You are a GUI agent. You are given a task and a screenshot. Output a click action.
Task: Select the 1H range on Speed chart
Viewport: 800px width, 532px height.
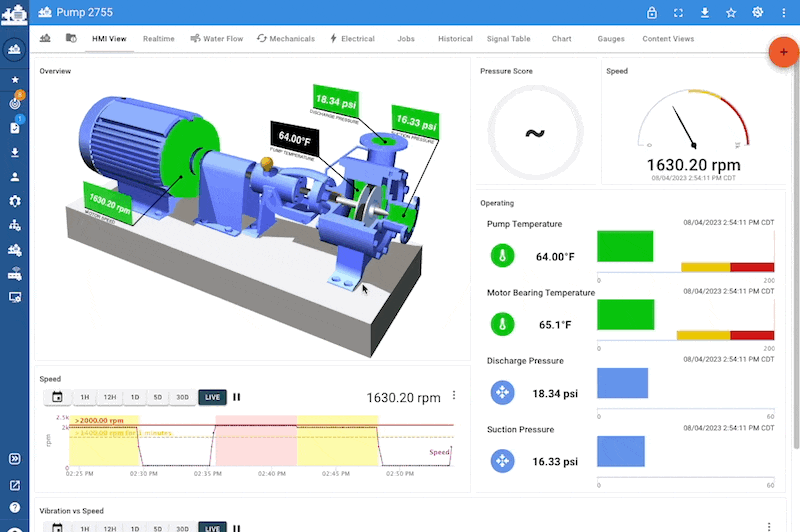85,397
